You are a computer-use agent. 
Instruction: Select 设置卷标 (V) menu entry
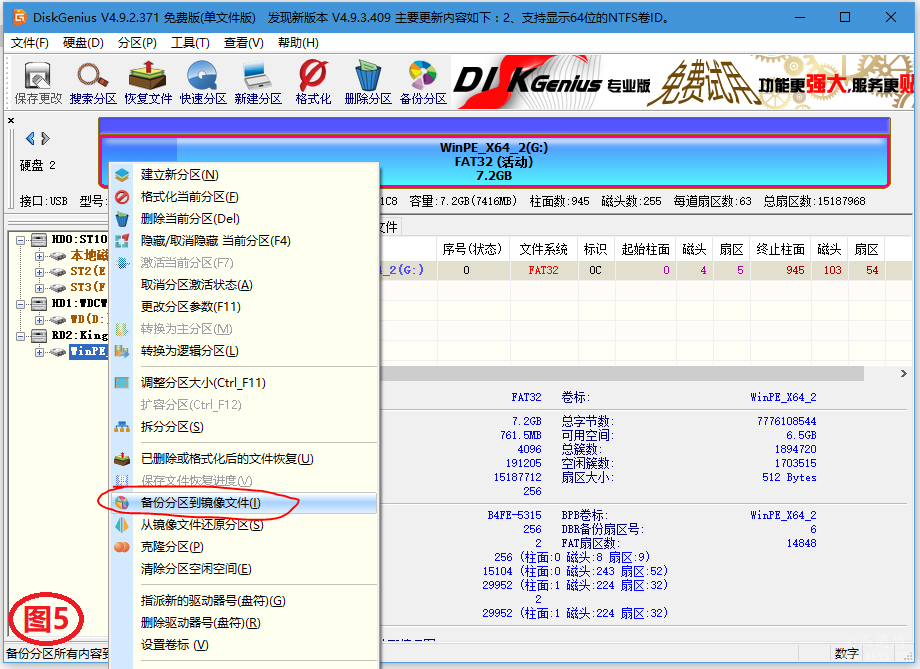pyautogui.click(x=243, y=645)
